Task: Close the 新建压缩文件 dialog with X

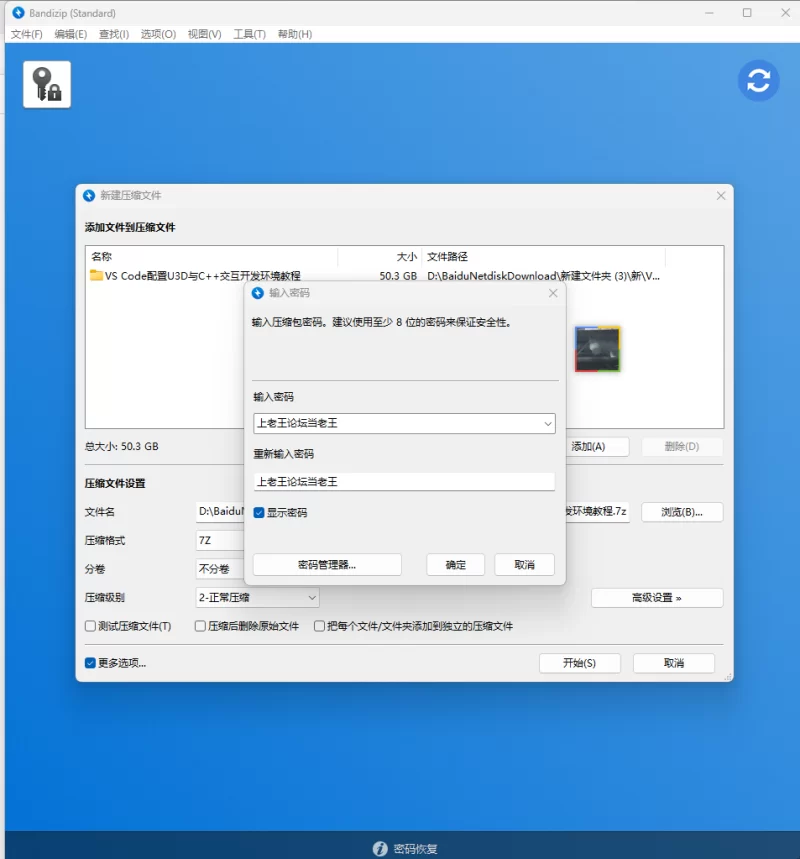Action: click(721, 196)
